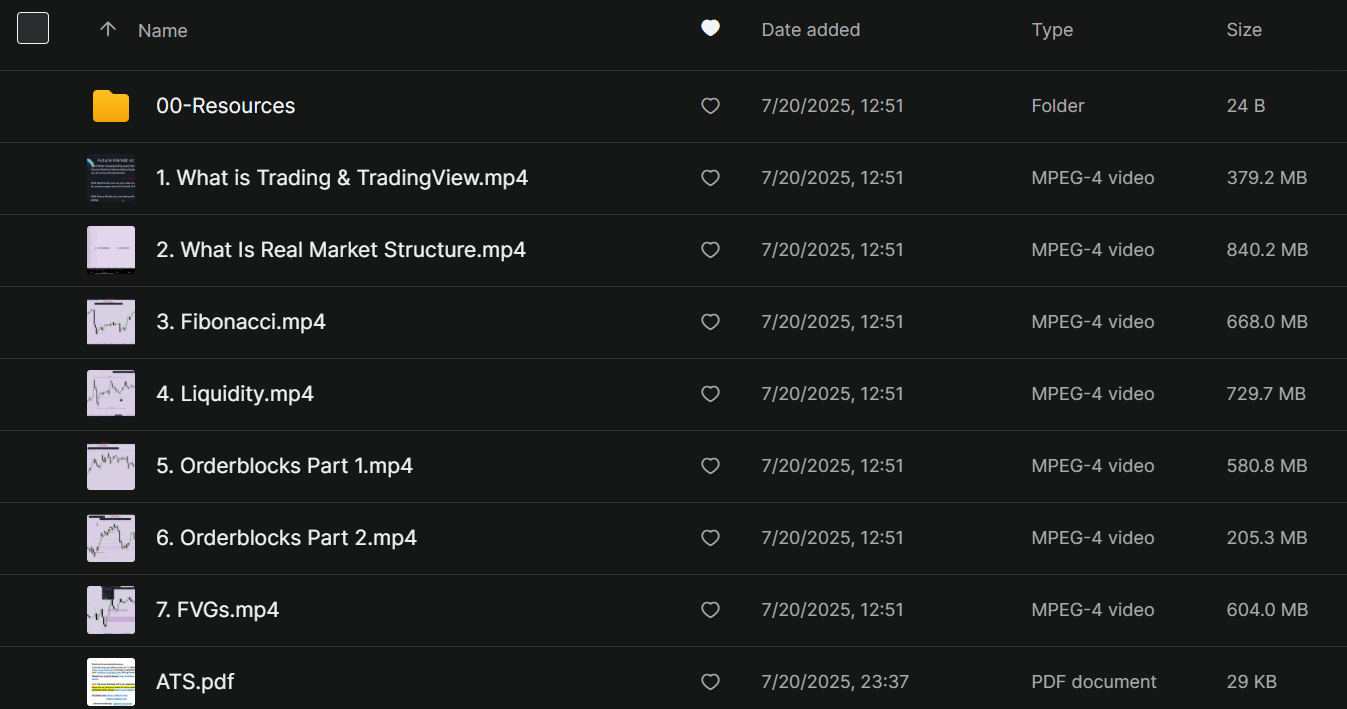Click the favorites heart icon in header
The height and width of the screenshot is (709, 1347).
coord(710,29)
